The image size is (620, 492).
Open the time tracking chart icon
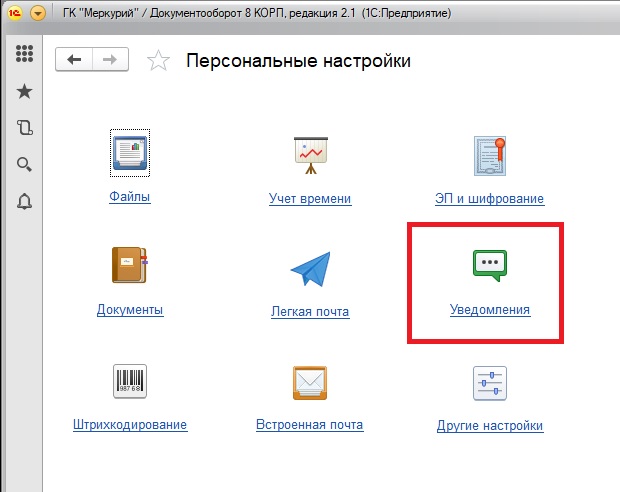pos(309,155)
